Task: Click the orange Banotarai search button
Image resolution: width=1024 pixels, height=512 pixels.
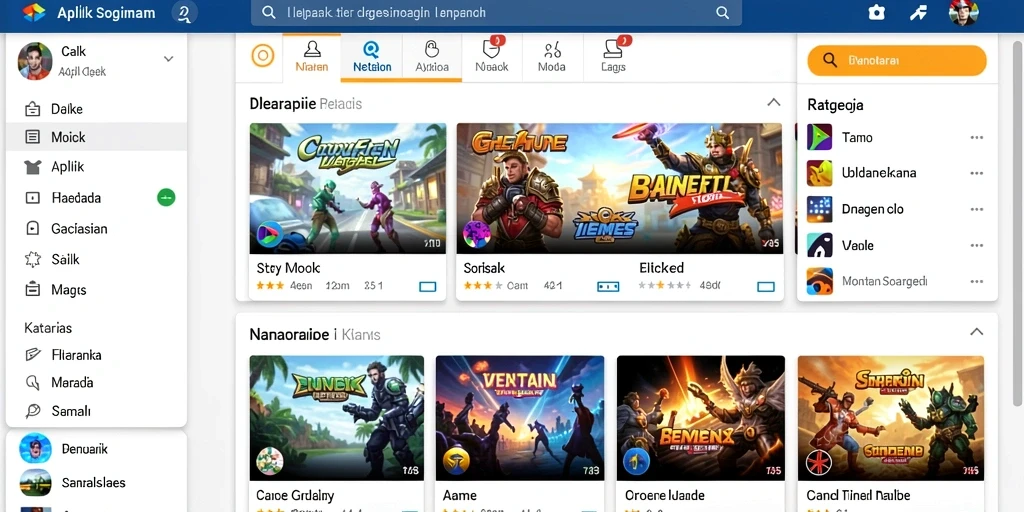Action: click(897, 61)
